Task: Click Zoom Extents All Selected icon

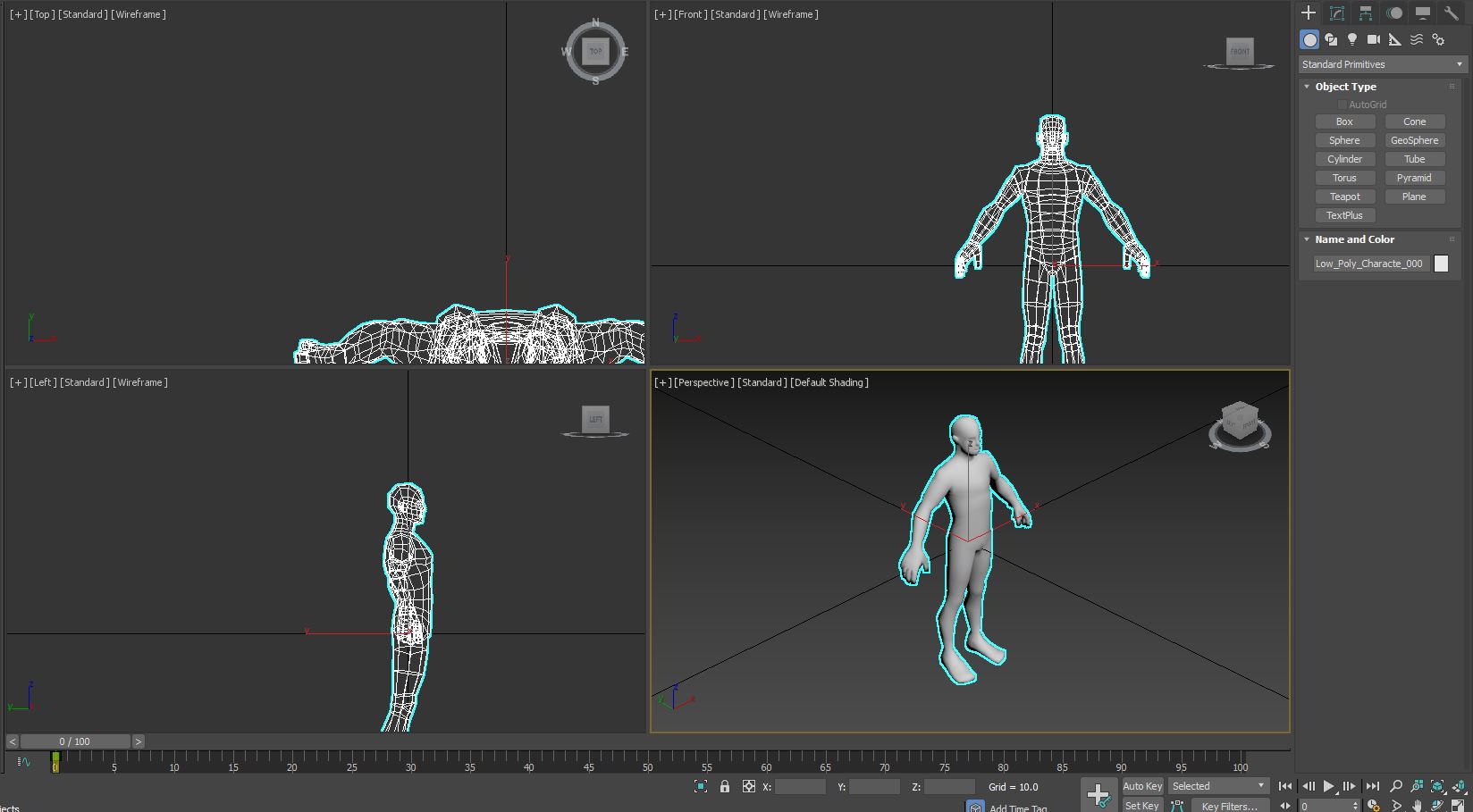Action: click(x=1459, y=786)
